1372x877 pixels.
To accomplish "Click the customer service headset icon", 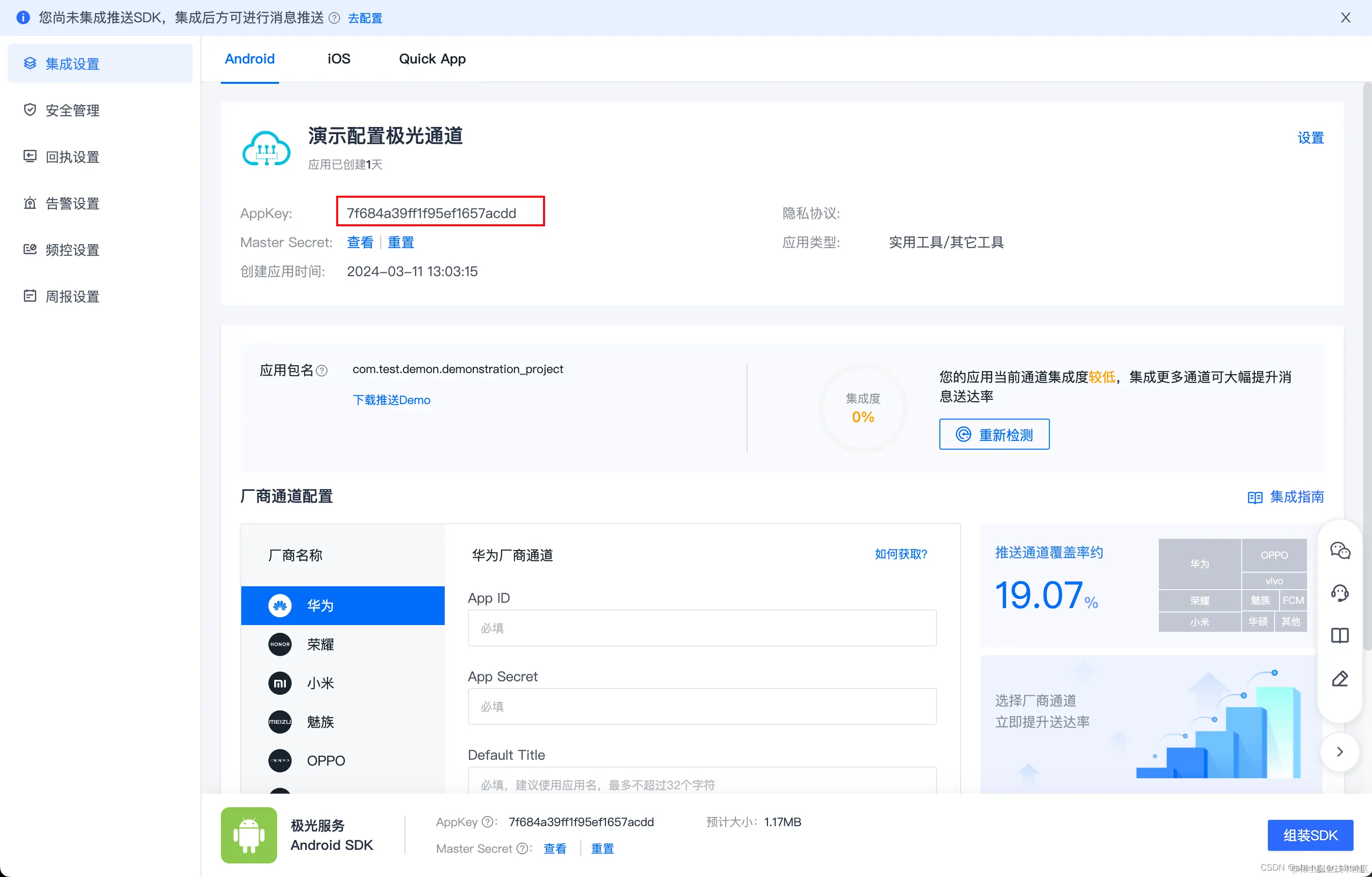I will 1340,593.
